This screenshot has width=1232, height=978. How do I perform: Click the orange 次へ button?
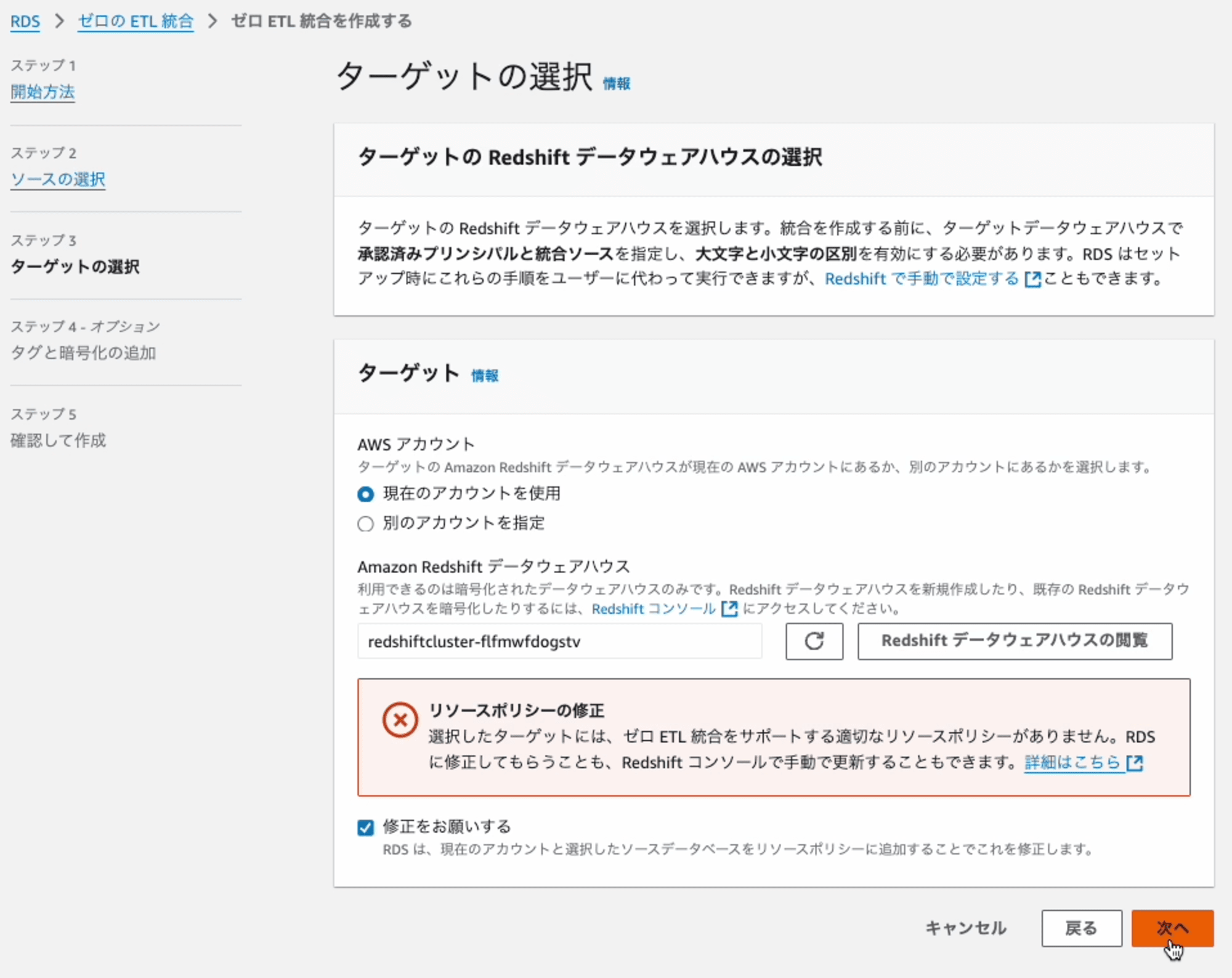point(1172,928)
